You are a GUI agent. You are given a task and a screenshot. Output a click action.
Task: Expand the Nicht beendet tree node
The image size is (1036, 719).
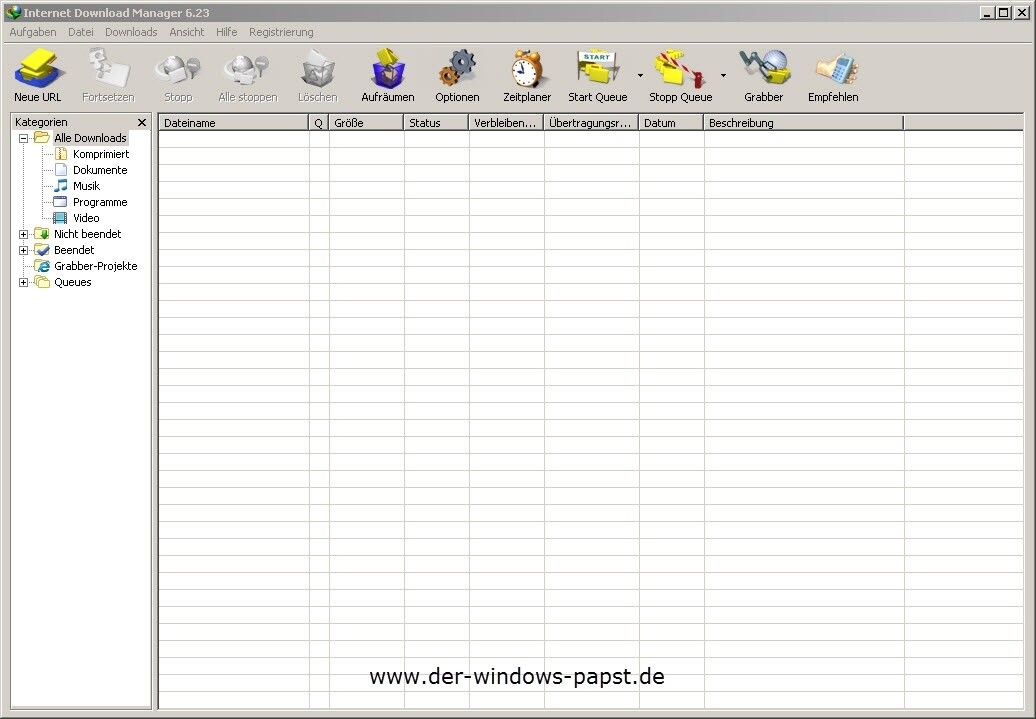24,234
